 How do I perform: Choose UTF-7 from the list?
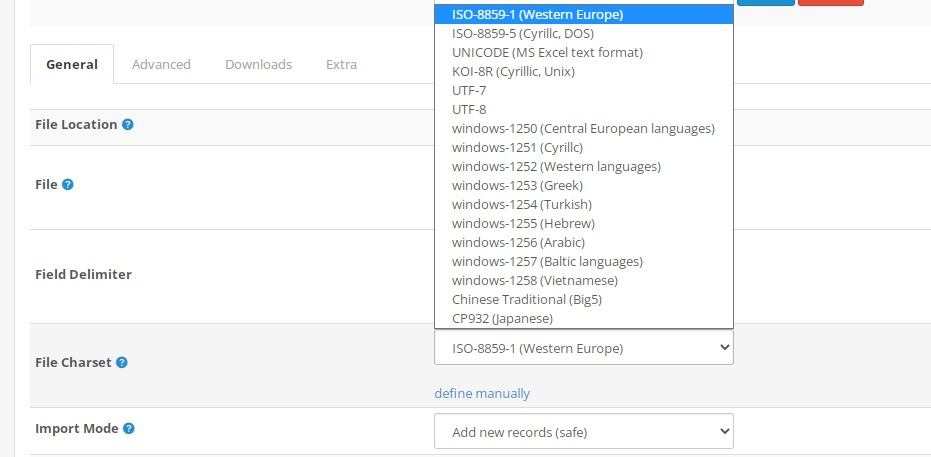point(469,90)
